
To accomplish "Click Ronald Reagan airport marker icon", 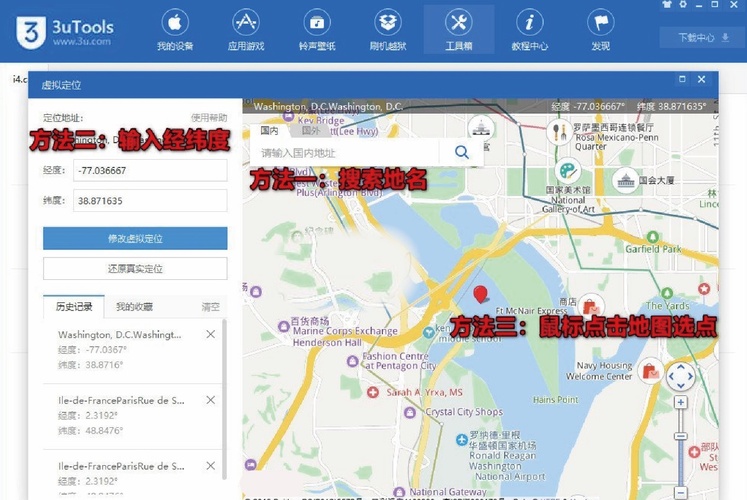I will tap(461, 440).
